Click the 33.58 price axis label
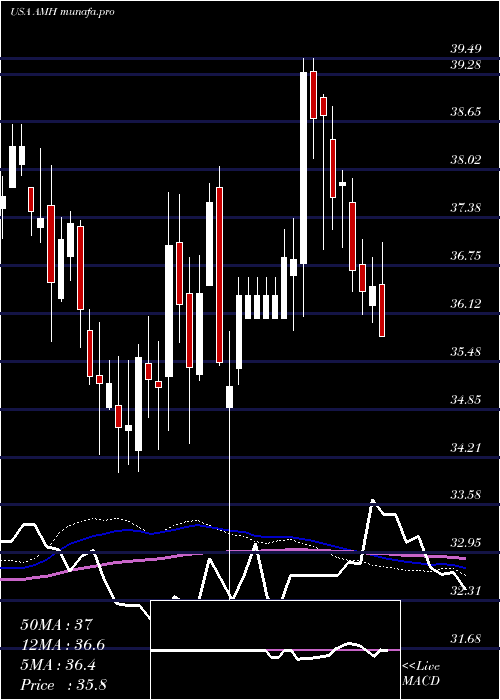The height and width of the screenshot is (700, 500). pyautogui.click(x=466, y=495)
